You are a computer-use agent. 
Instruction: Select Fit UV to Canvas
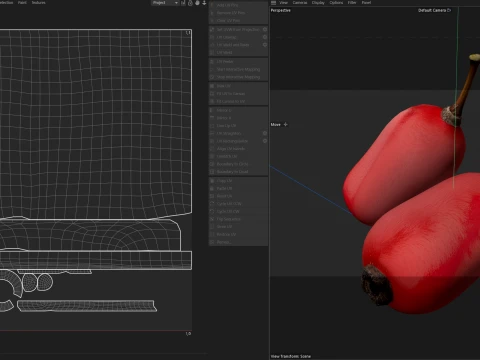[238, 94]
